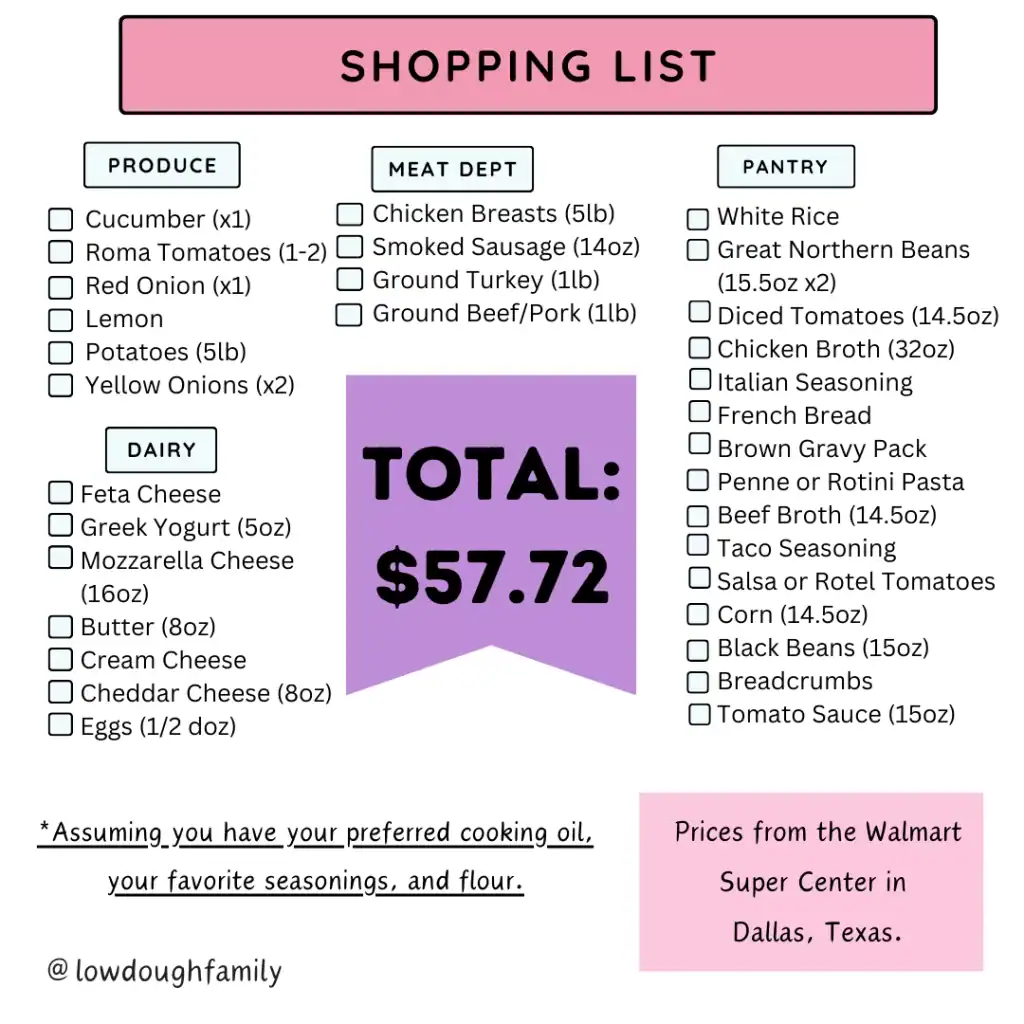Click the pink SHOPPING LIST title banner

(x=528, y=66)
